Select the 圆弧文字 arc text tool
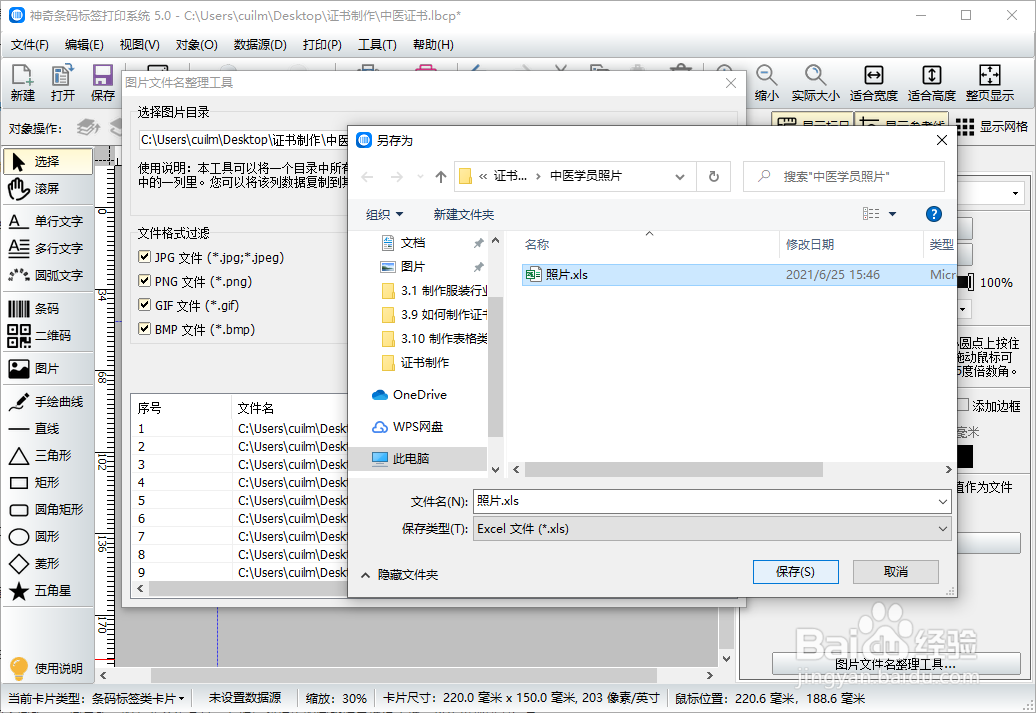This screenshot has height=713, width=1036. pyautogui.click(x=48, y=276)
